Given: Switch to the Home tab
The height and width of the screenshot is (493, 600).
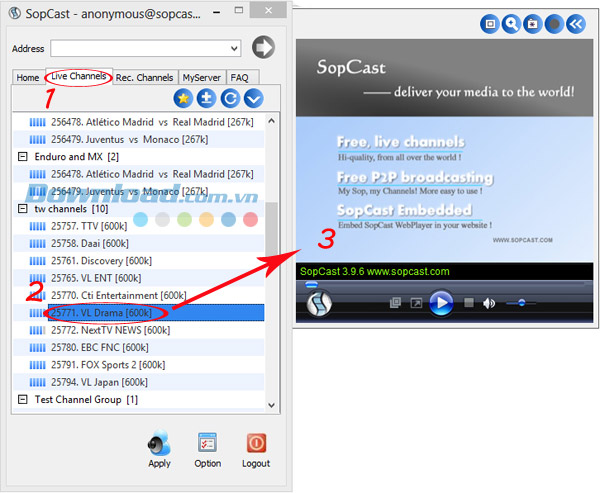Looking at the screenshot, I should 28,77.
